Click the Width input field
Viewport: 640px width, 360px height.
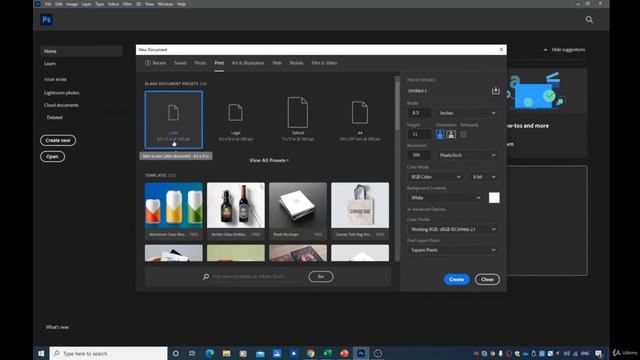[419, 113]
